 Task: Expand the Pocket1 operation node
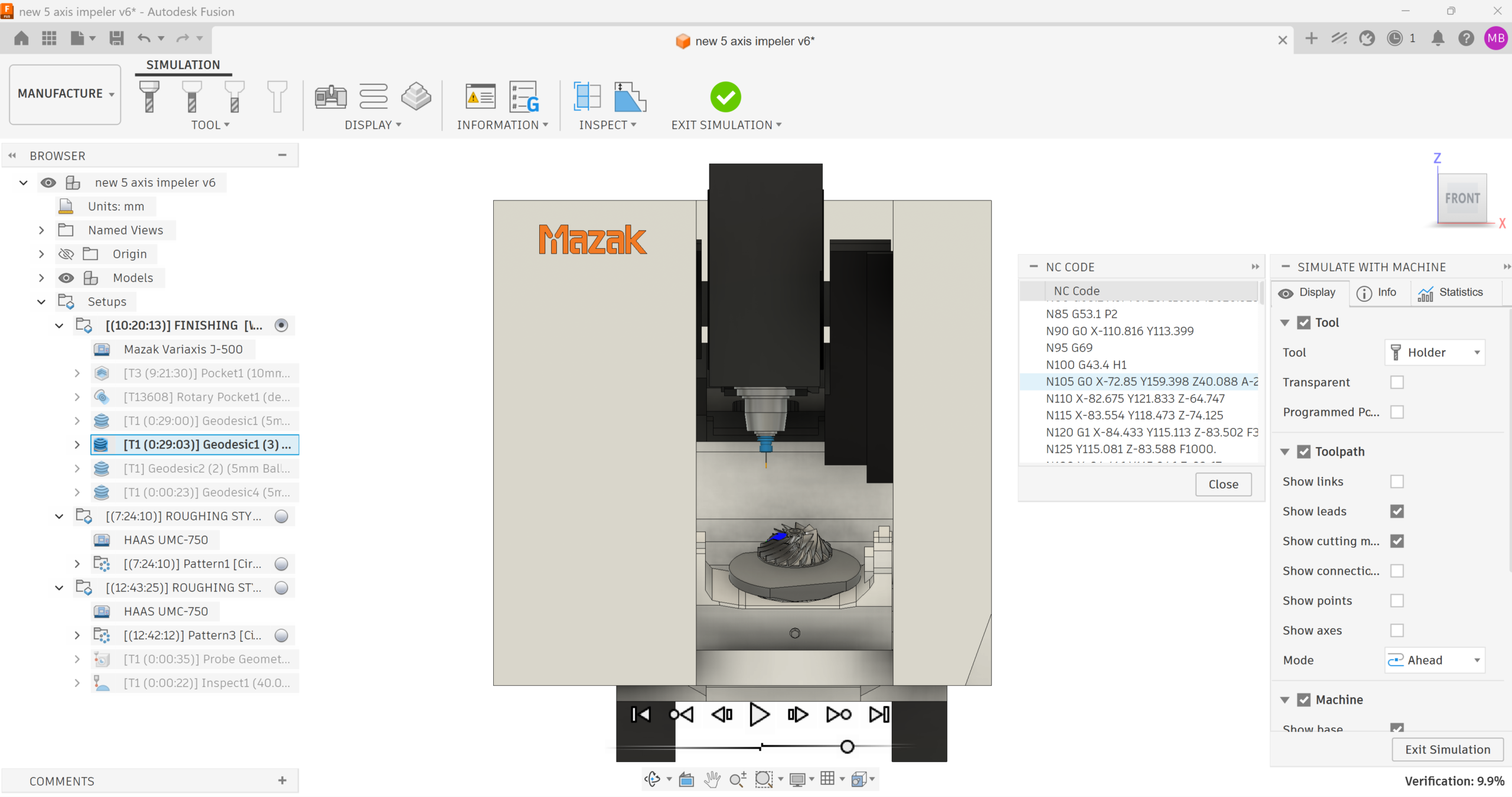77,373
